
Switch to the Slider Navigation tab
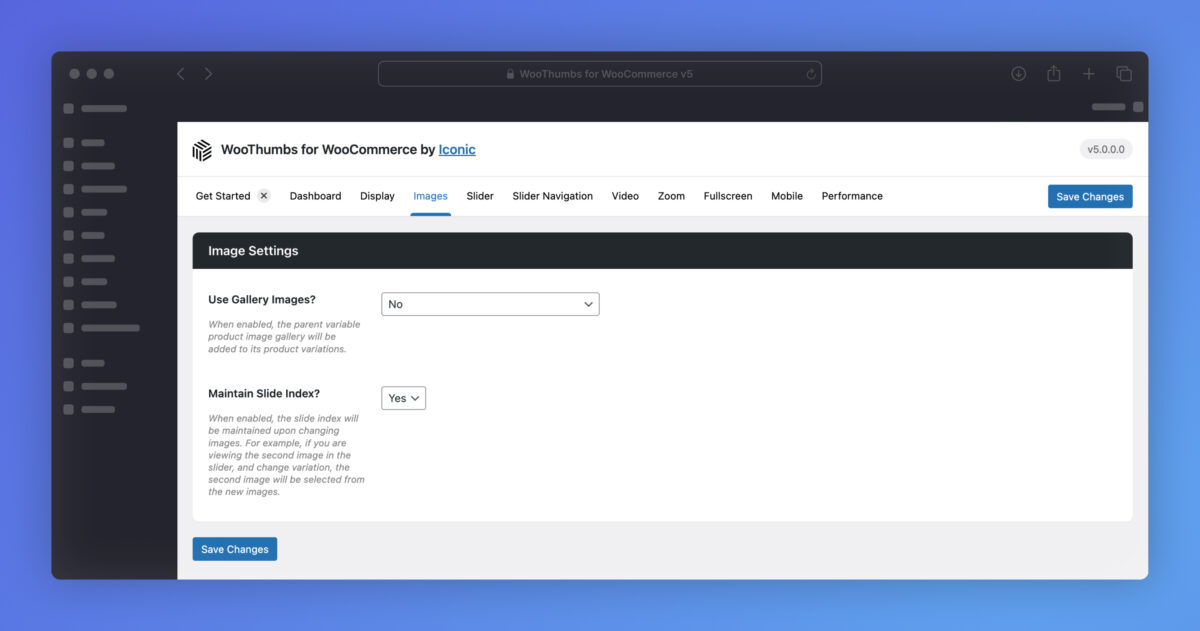[x=552, y=196]
